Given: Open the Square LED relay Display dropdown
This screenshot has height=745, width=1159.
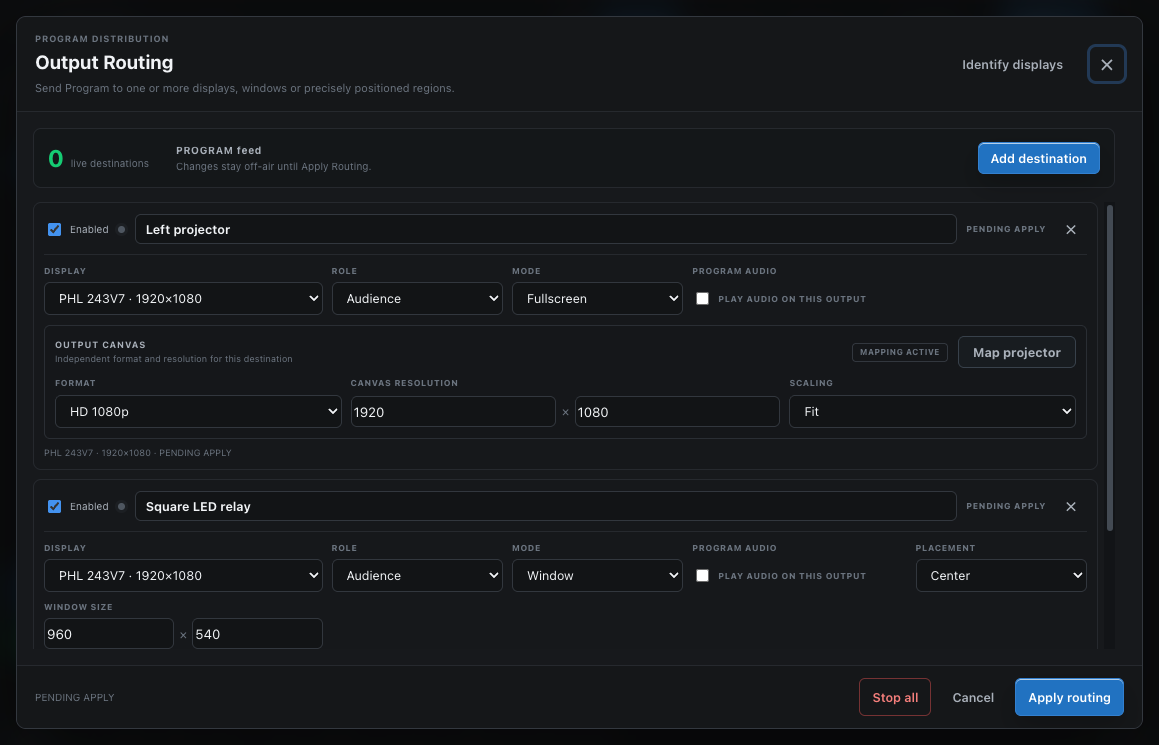Looking at the screenshot, I should coord(183,576).
